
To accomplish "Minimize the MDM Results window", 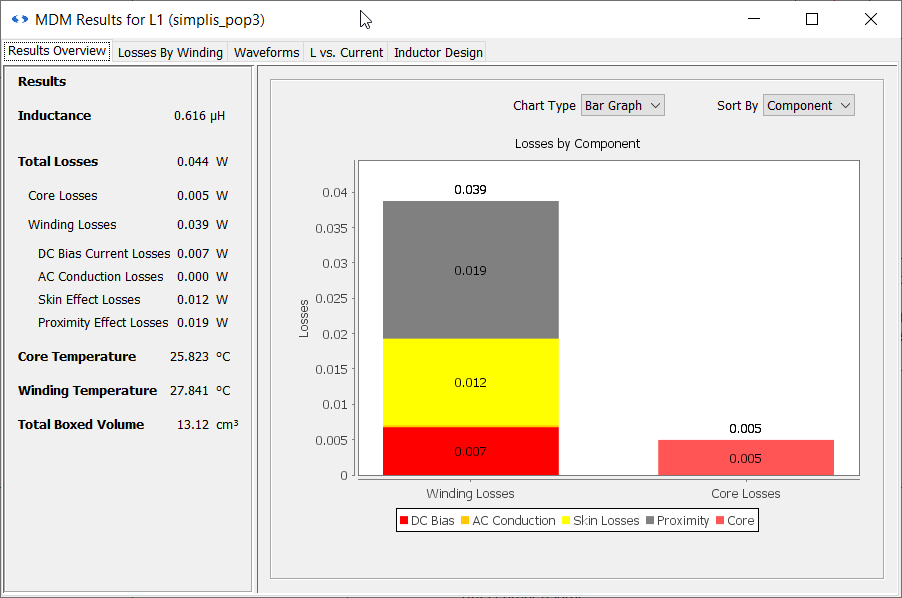I will point(756,20).
